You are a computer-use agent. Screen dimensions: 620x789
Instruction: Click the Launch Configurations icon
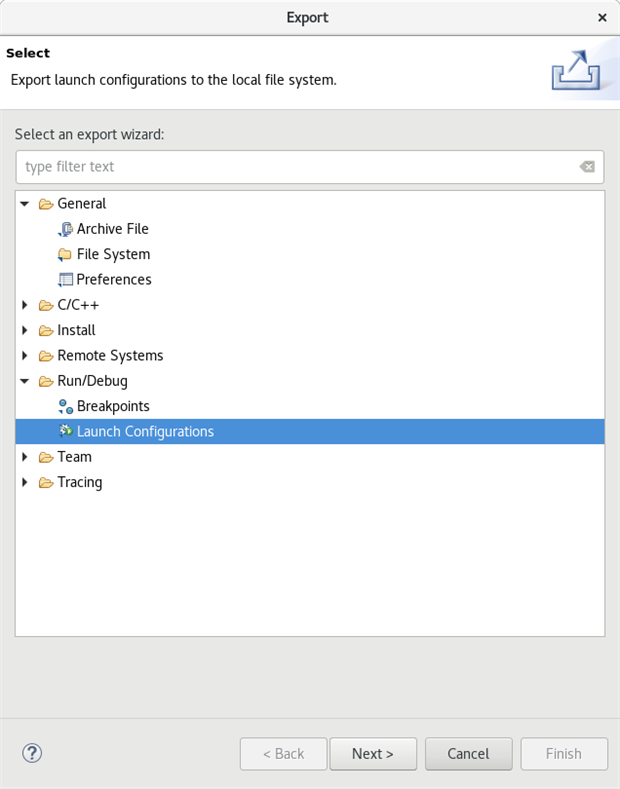(65, 432)
